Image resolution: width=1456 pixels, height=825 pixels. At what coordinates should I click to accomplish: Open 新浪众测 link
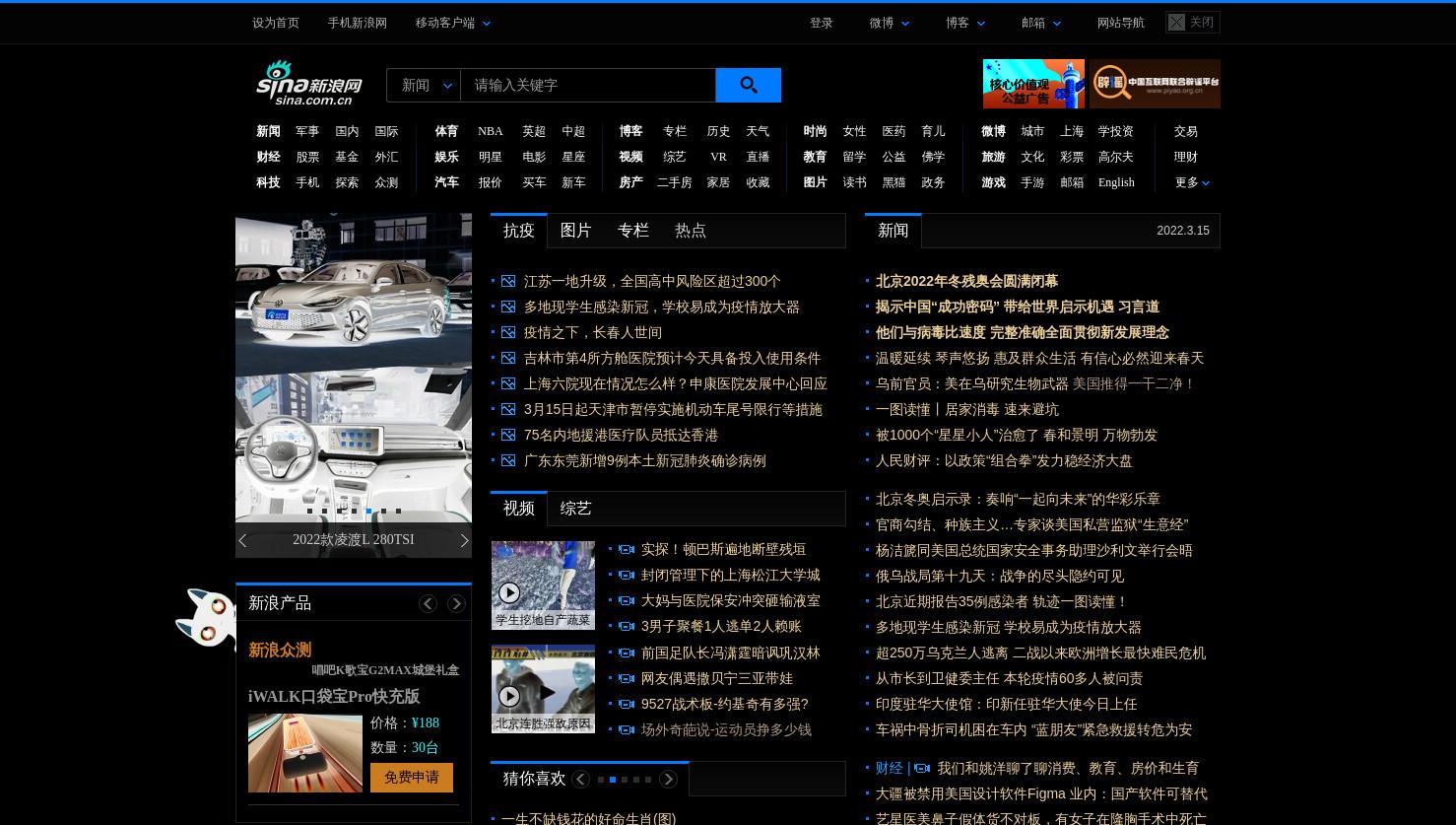point(280,651)
